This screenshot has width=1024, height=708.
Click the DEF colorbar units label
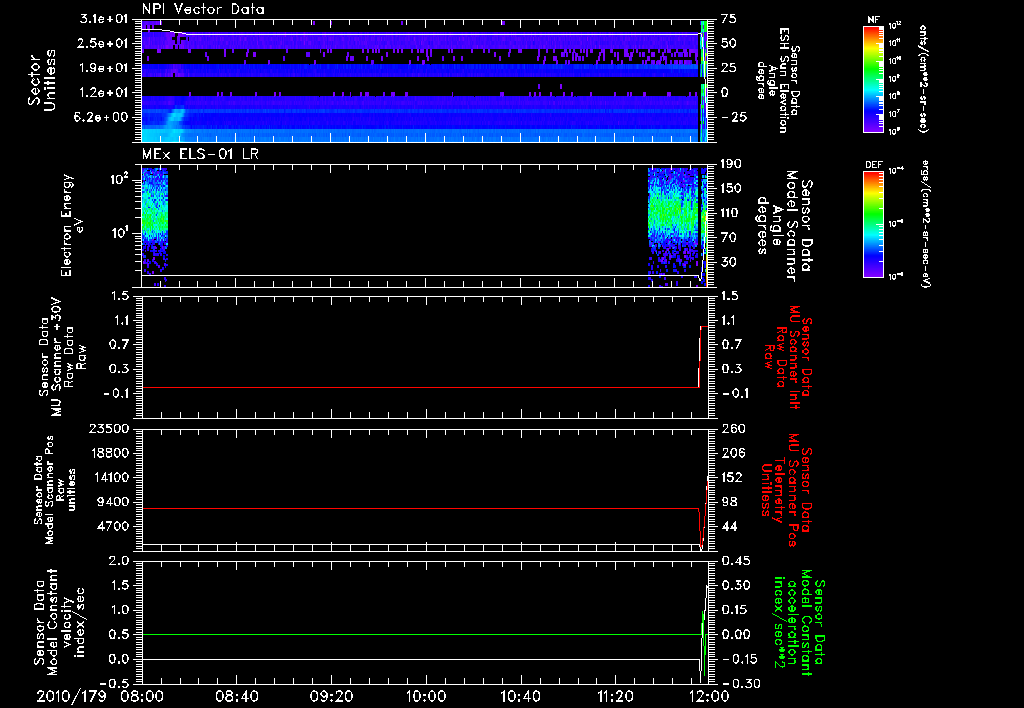point(925,223)
